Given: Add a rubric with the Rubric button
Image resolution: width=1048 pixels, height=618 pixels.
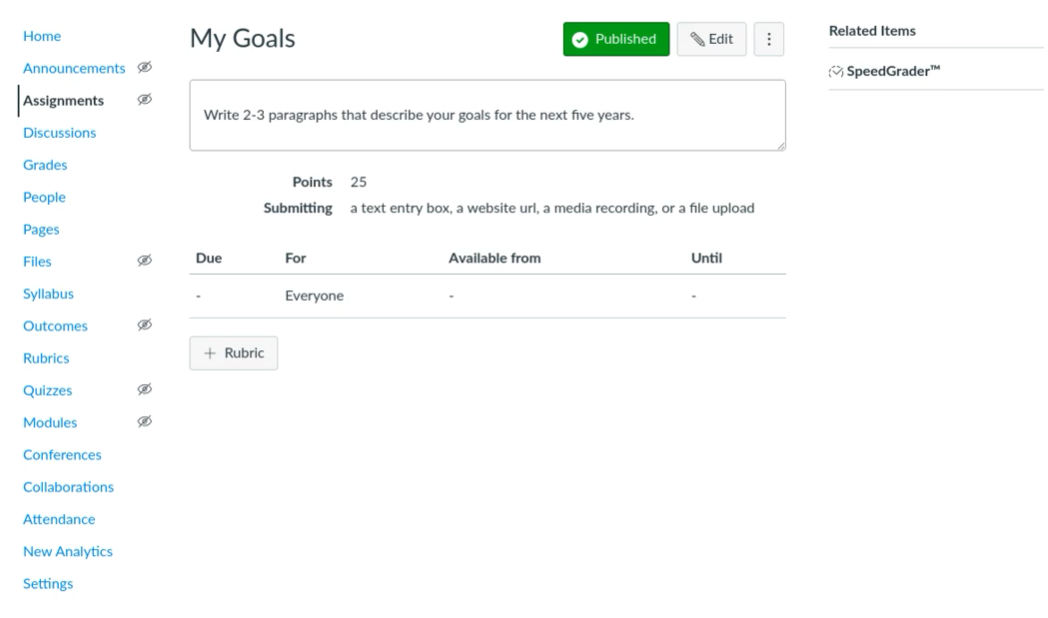Looking at the screenshot, I should coord(233,354).
